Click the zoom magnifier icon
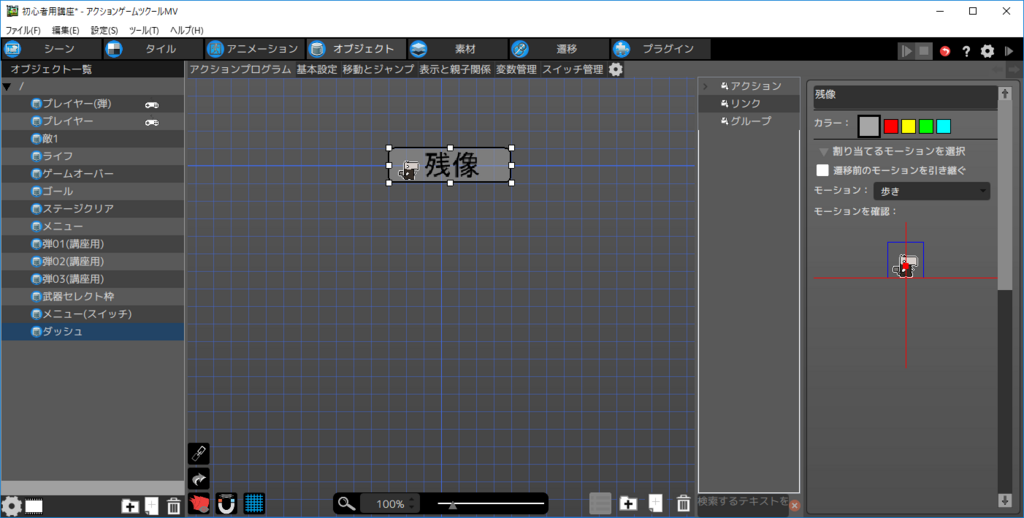The image size is (1024, 518). point(346,504)
